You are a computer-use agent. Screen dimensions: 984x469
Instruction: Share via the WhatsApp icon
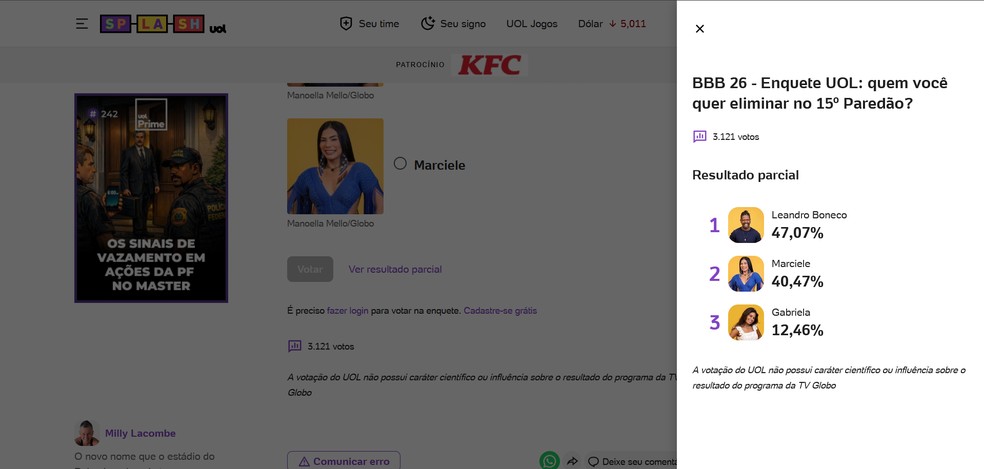coord(550,461)
